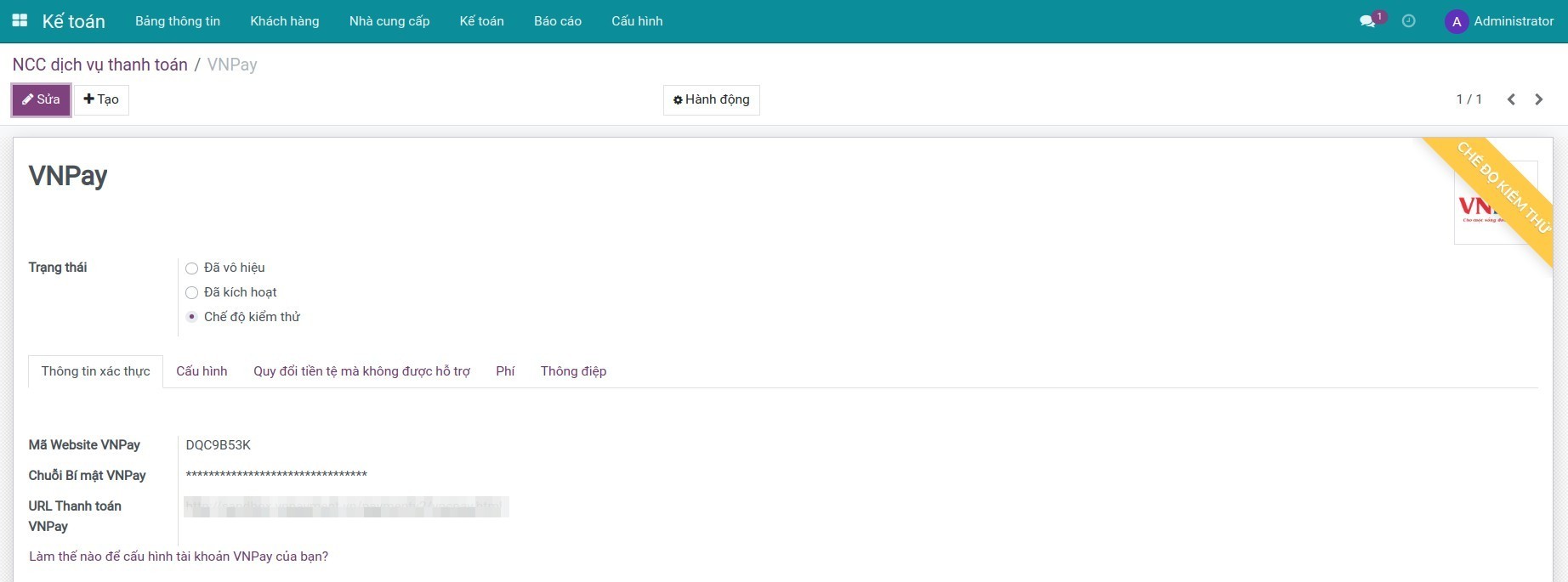Open the VNPay account configuration help link
The image size is (1568, 582).
coord(179,557)
